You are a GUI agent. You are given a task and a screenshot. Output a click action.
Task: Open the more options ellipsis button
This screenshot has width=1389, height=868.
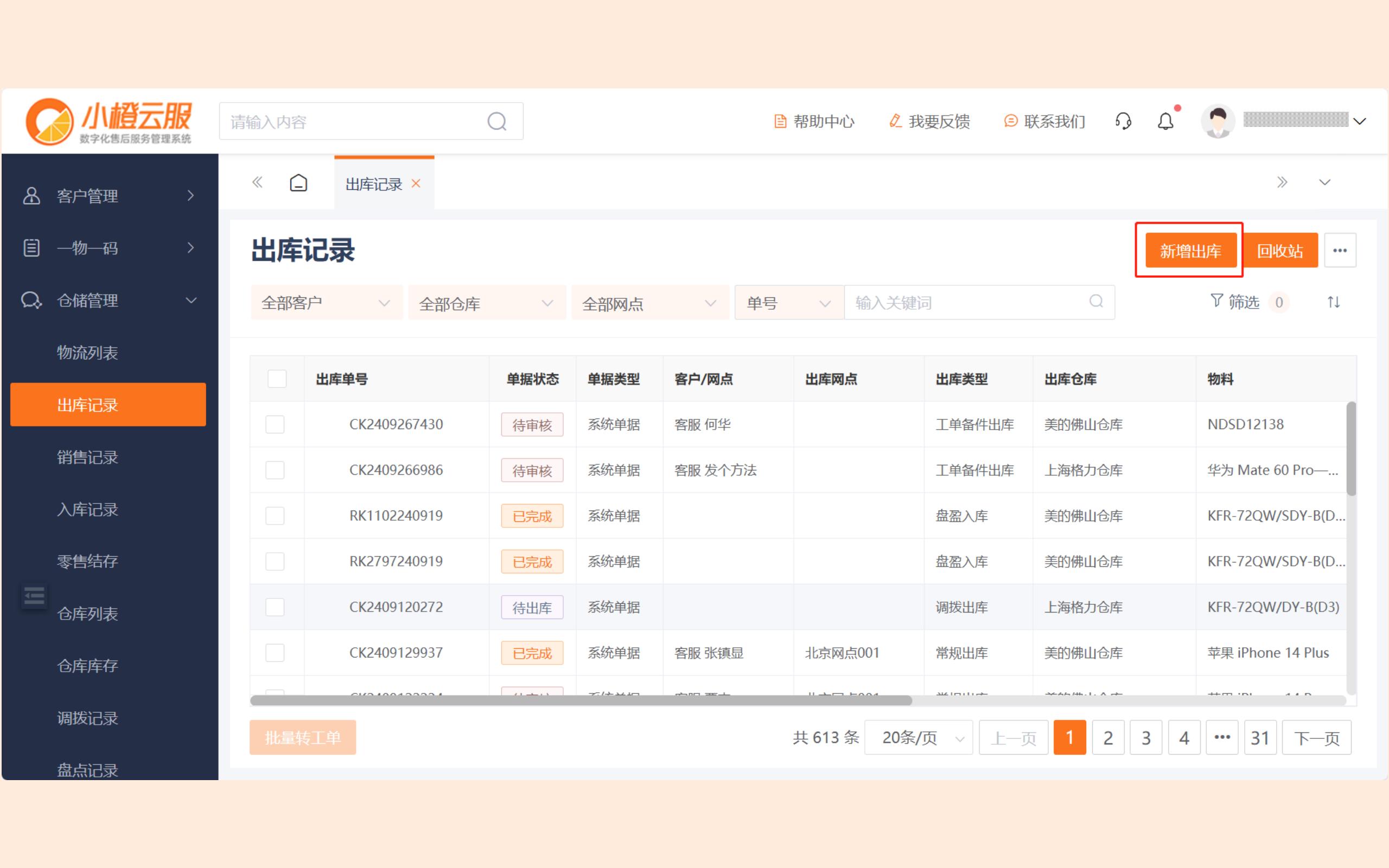(1340, 250)
